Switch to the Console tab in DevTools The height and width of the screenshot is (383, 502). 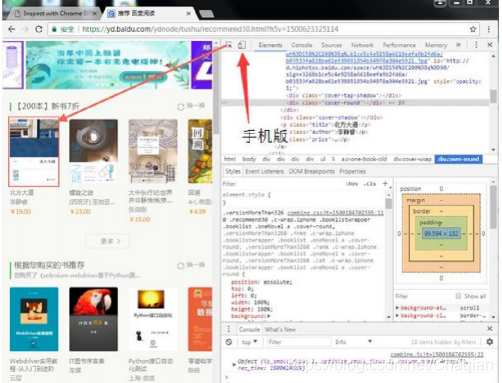pyautogui.click(x=302, y=45)
